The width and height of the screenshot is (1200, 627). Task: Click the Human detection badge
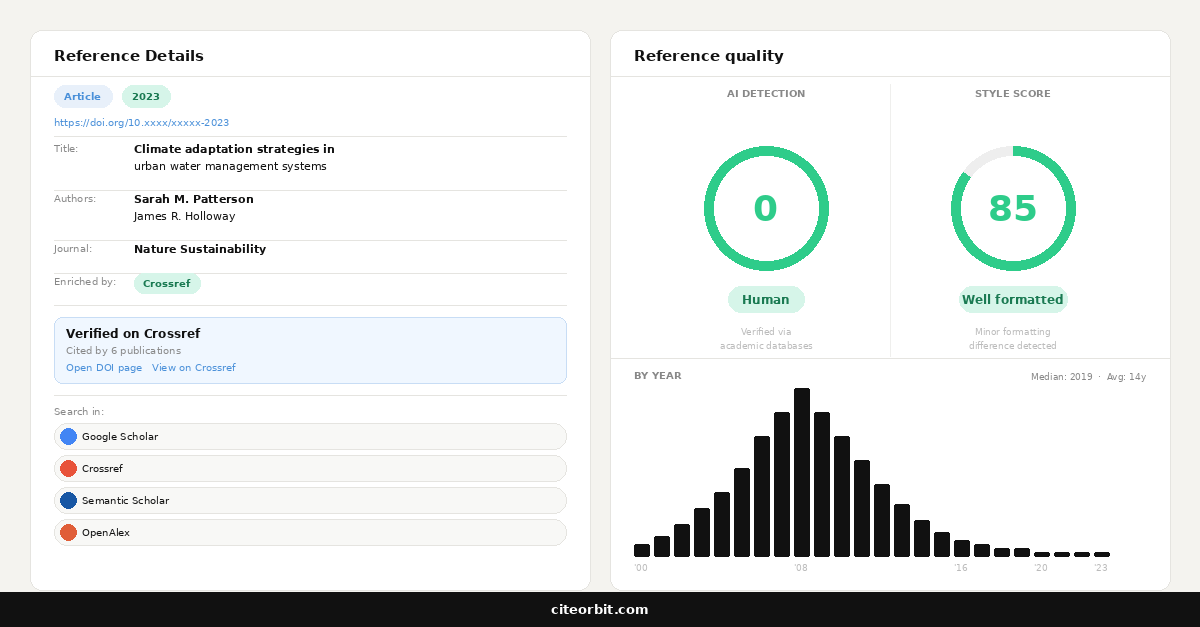(766, 299)
